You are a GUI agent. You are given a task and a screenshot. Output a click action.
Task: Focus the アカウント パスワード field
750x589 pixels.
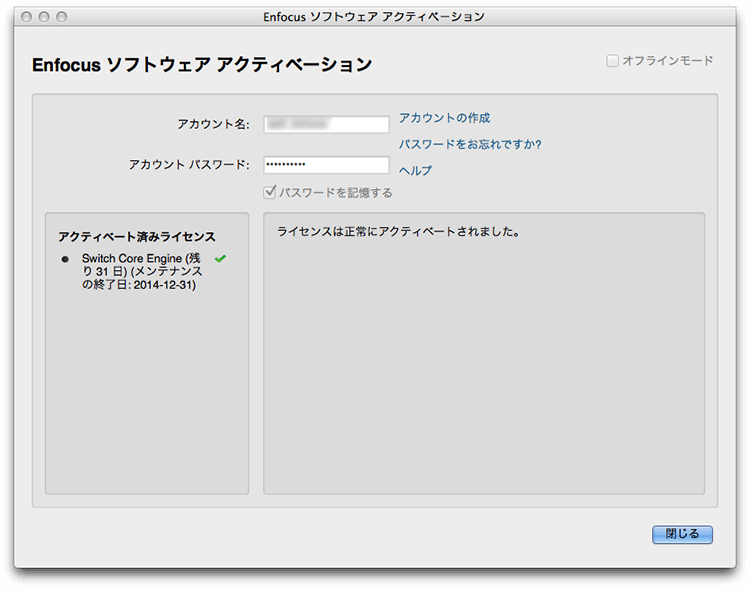pos(326,165)
